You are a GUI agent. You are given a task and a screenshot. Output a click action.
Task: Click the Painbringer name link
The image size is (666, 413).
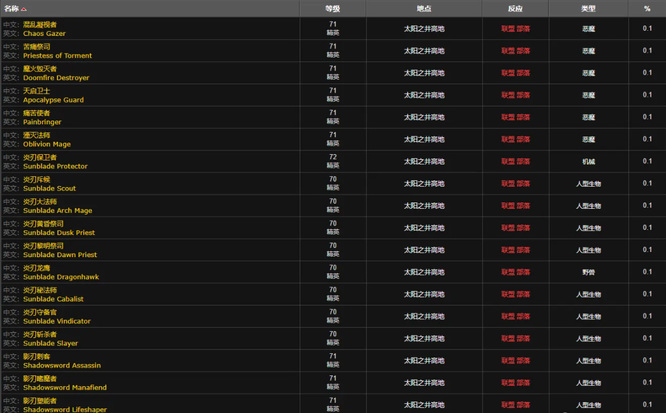pyautogui.click(x=44, y=122)
